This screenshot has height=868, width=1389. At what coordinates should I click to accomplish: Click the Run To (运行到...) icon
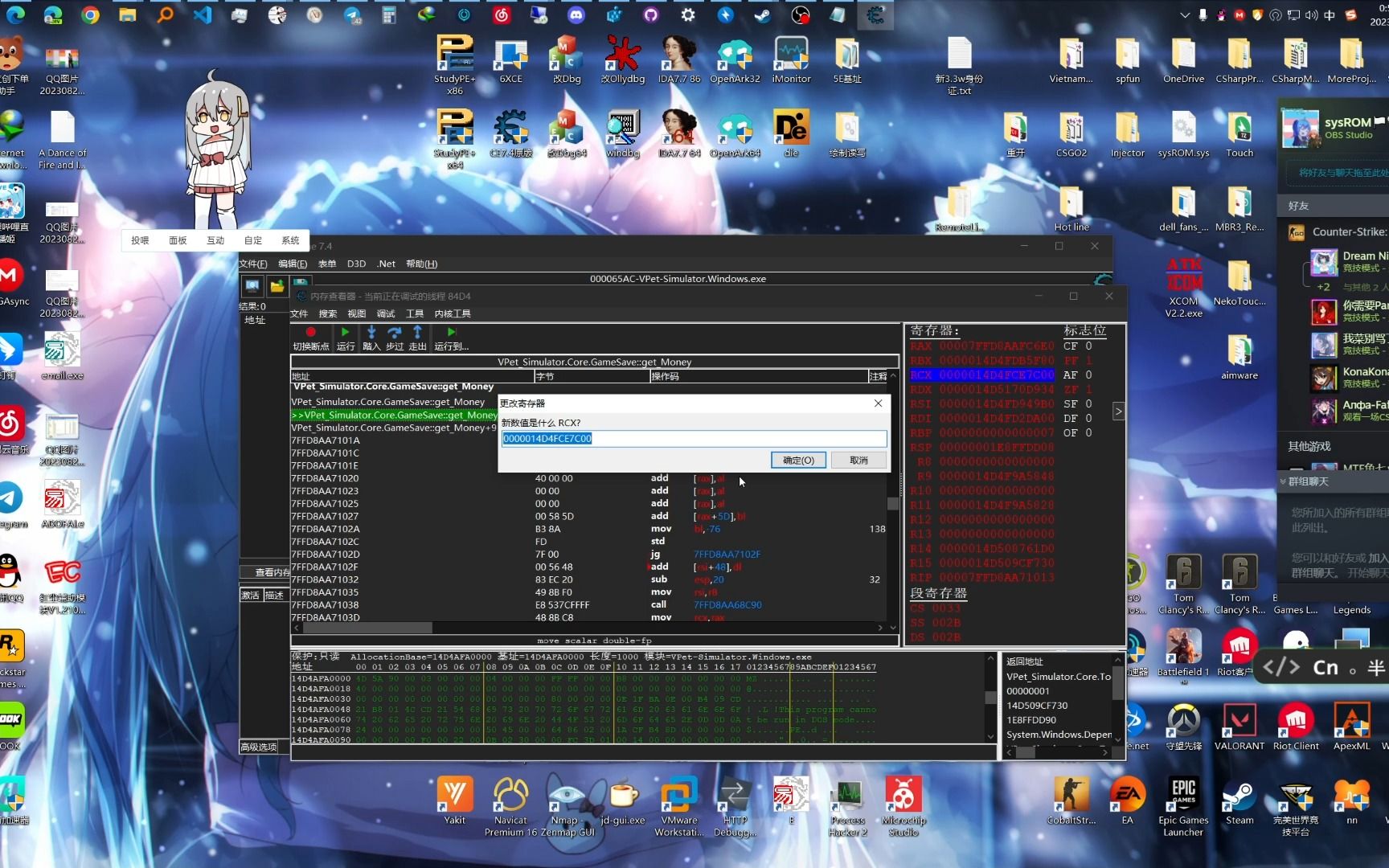451,332
